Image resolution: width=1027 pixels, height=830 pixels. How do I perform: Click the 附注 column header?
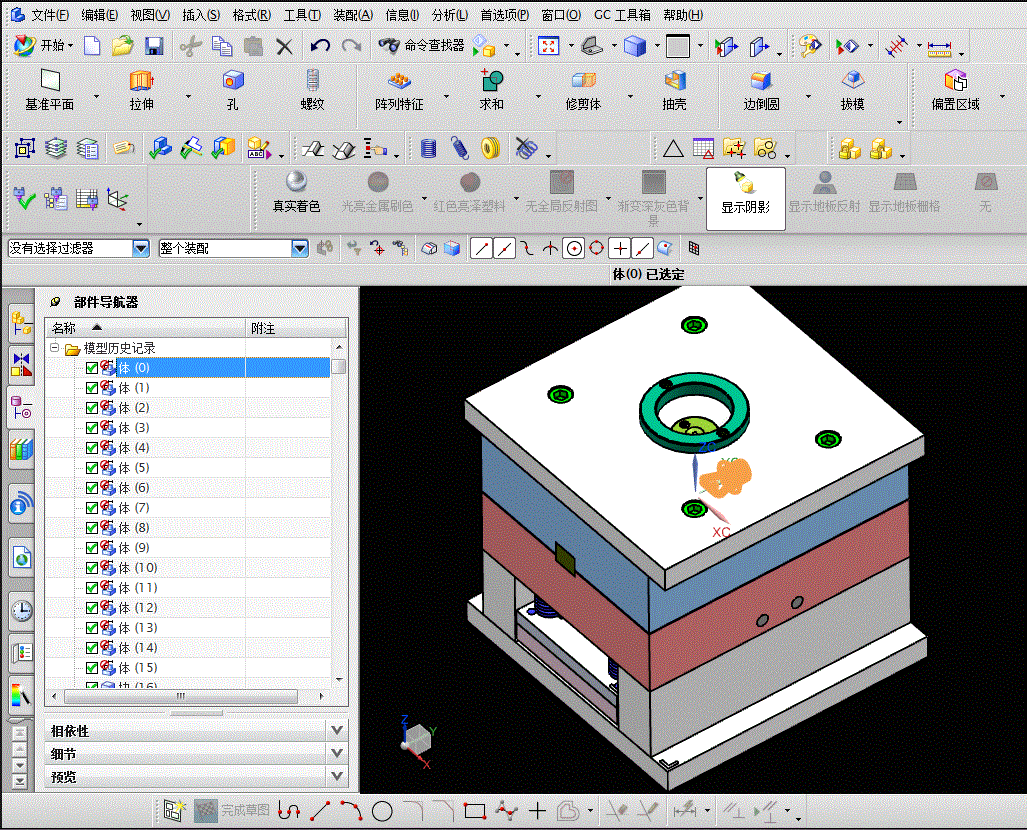[296, 328]
